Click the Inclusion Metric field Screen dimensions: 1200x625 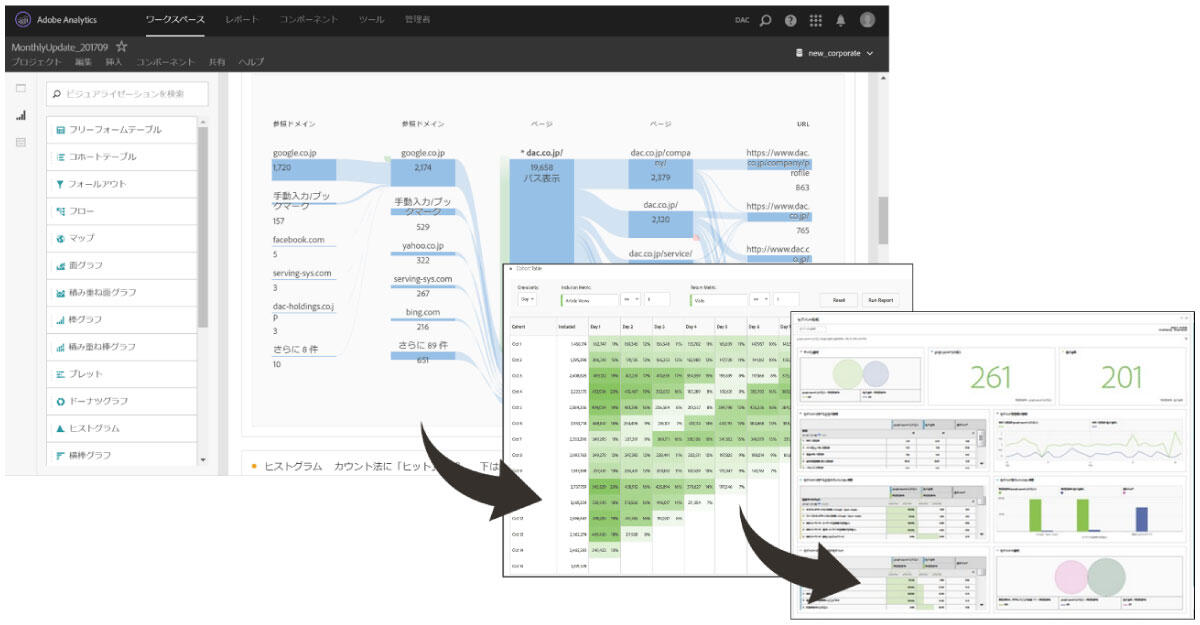589,299
